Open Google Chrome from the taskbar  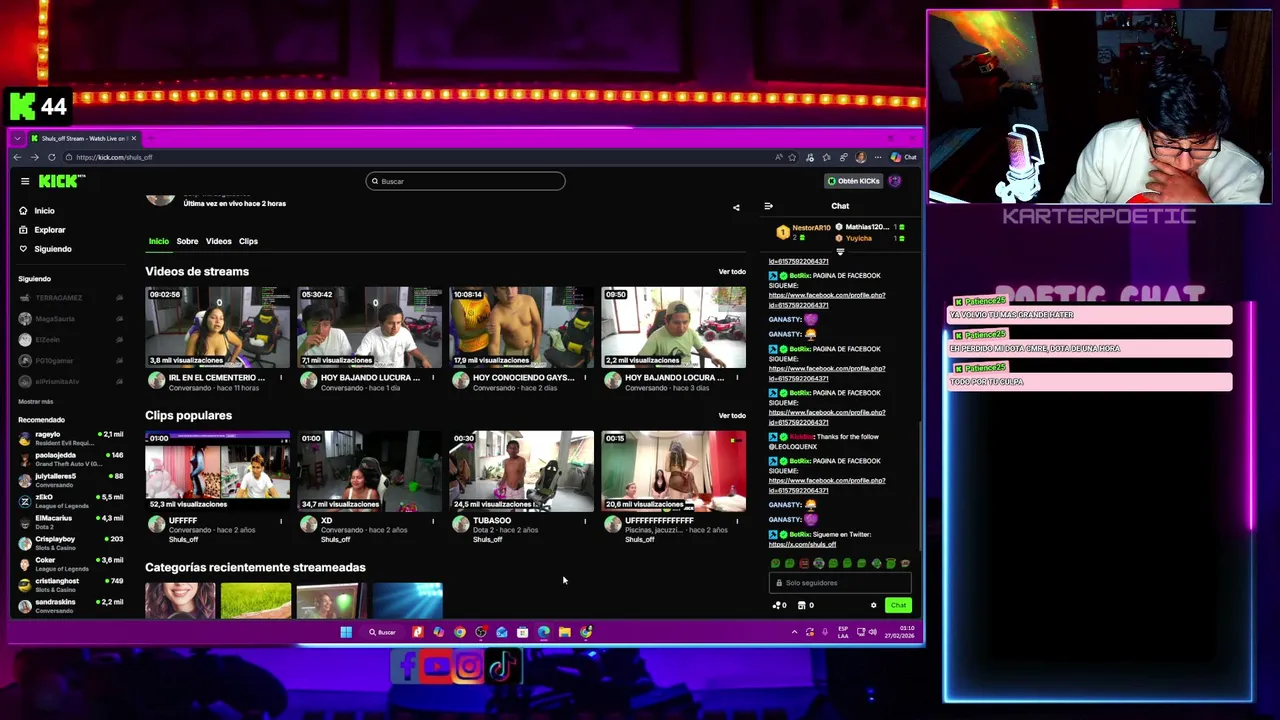460,632
